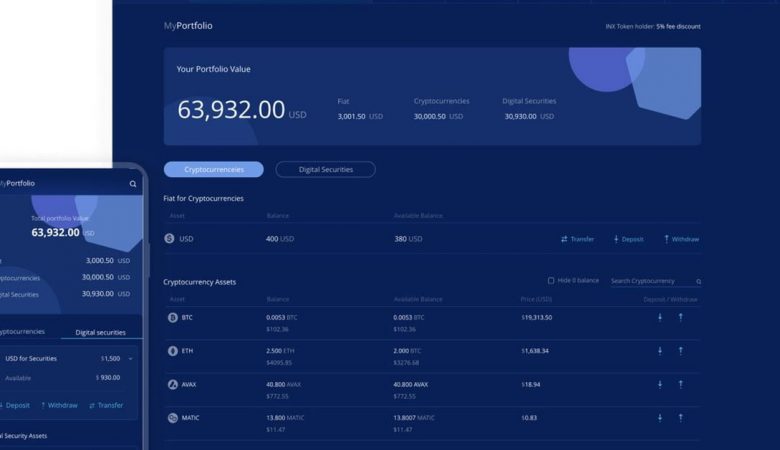Tap Deposit in the mobile view

[x=14, y=405]
